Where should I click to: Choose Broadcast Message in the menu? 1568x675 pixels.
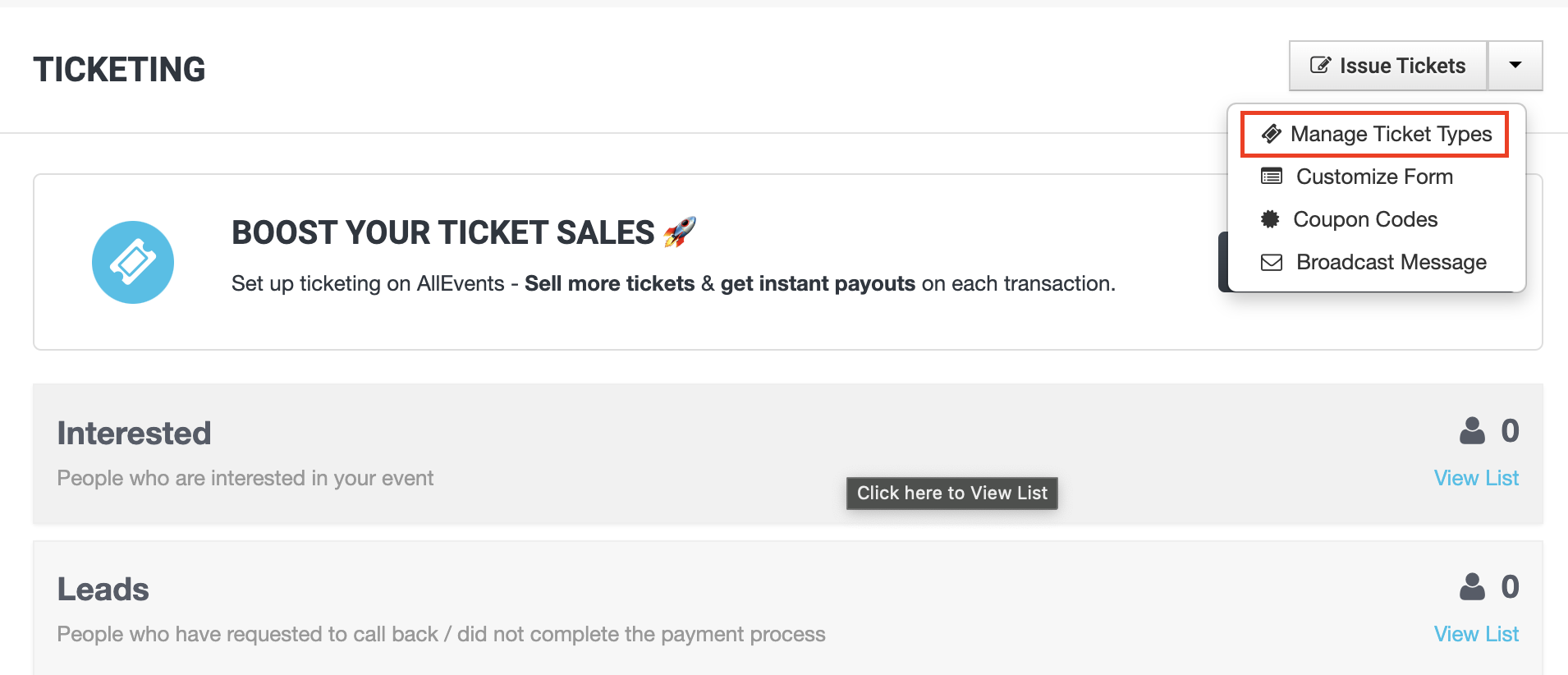click(x=1391, y=262)
